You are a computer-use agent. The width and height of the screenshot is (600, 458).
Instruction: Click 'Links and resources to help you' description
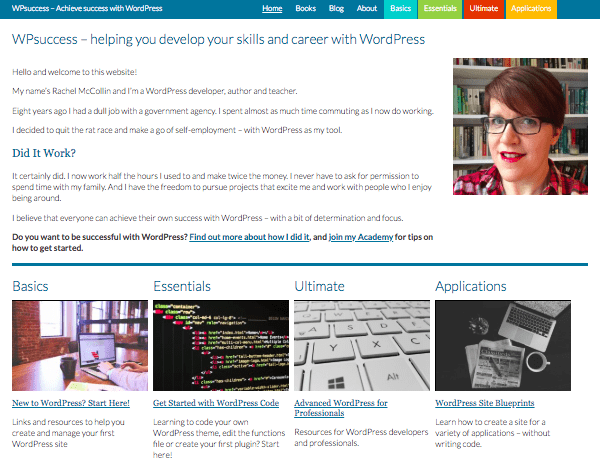[68, 433]
